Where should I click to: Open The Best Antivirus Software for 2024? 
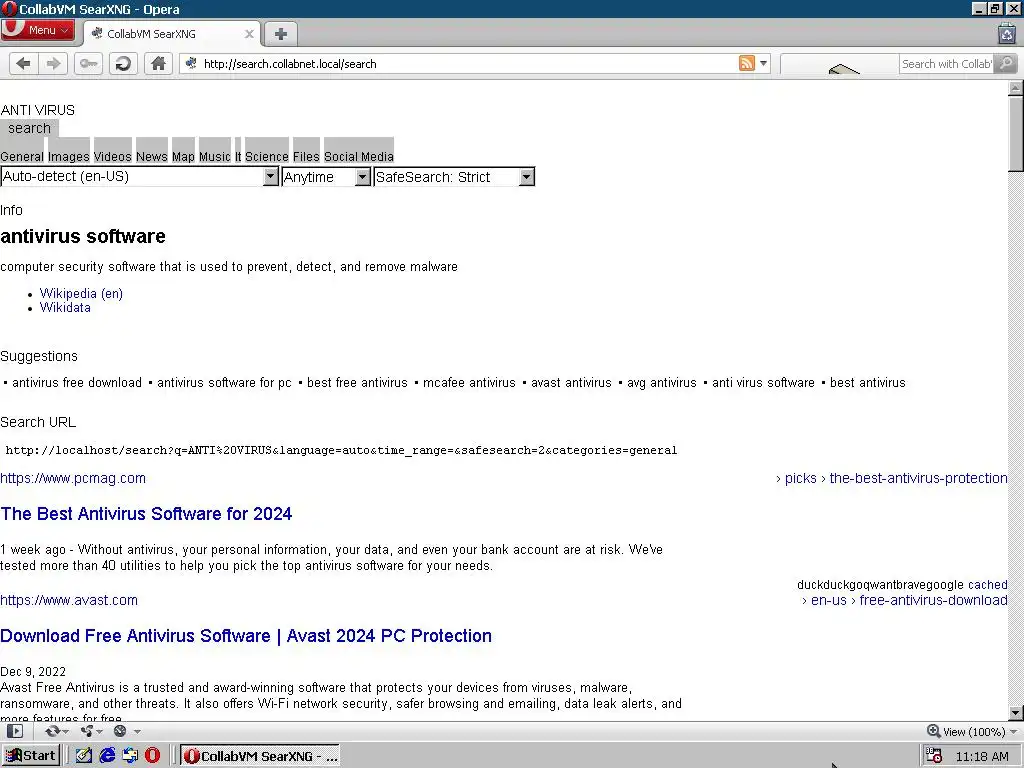click(146, 514)
